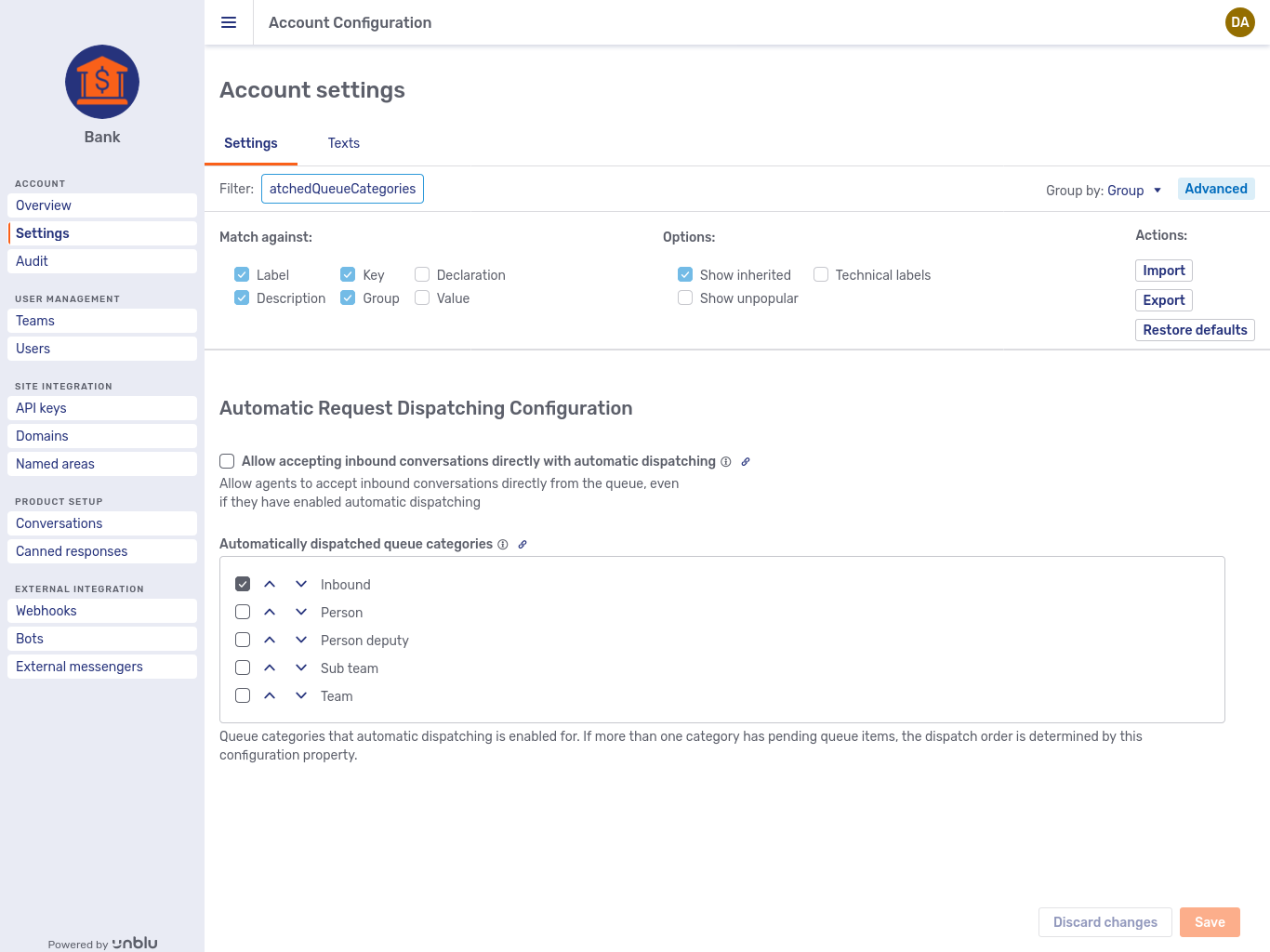Move Inbound category down with down arrow
The image size is (1270, 952).
300,584
